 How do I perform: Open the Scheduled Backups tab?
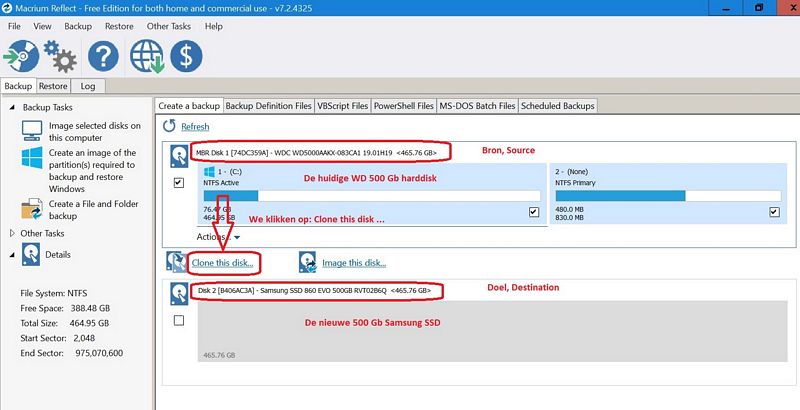coord(558,106)
